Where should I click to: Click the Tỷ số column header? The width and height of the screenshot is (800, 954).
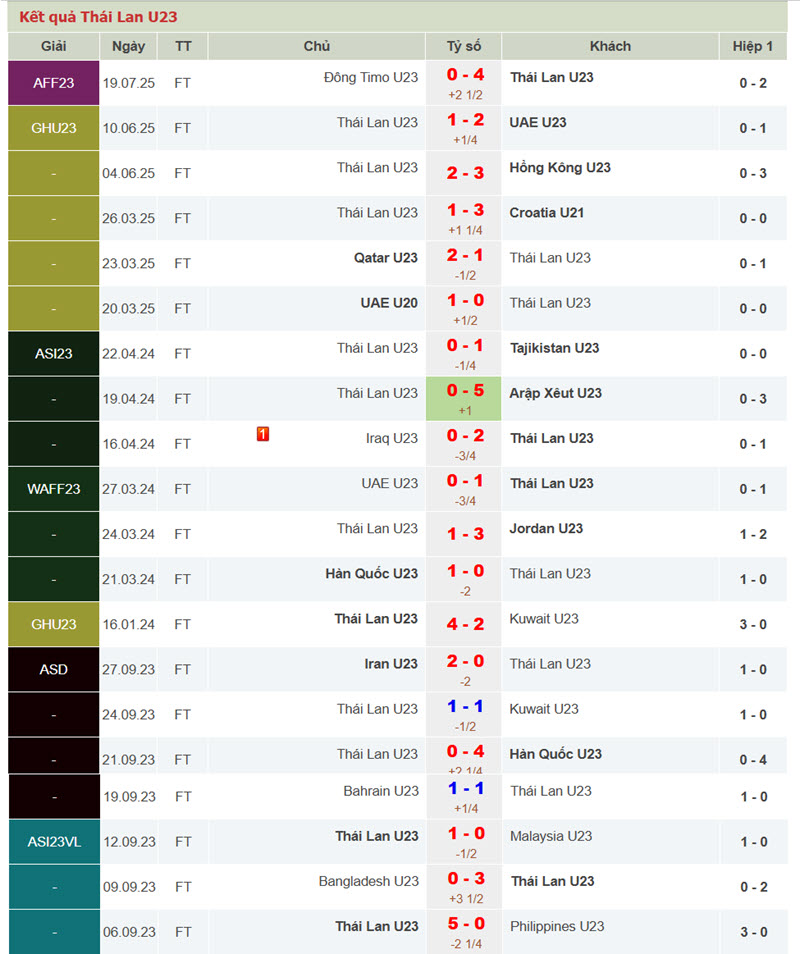tap(464, 46)
